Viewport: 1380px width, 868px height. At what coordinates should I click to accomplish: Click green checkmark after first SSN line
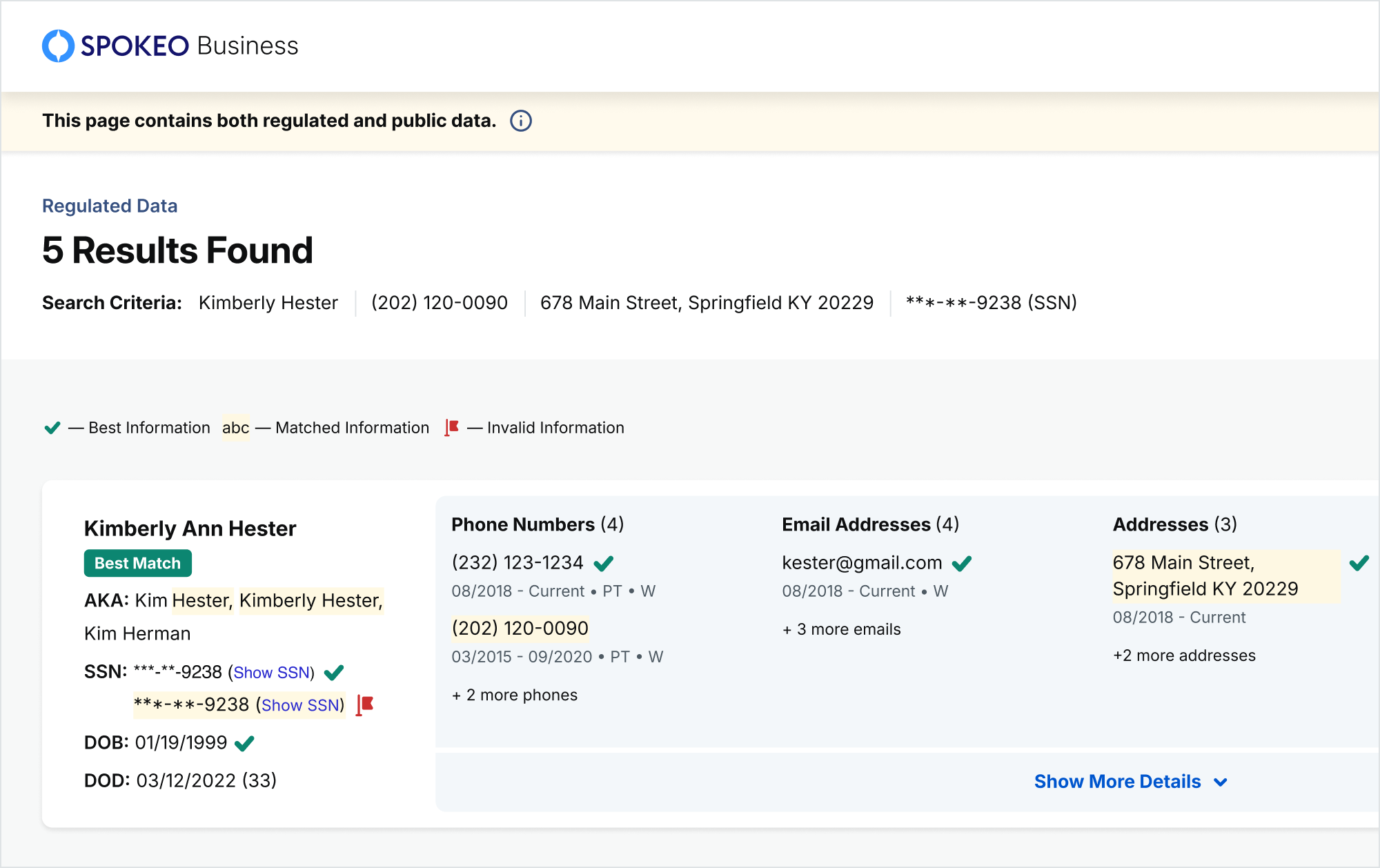pyautogui.click(x=334, y=672)
